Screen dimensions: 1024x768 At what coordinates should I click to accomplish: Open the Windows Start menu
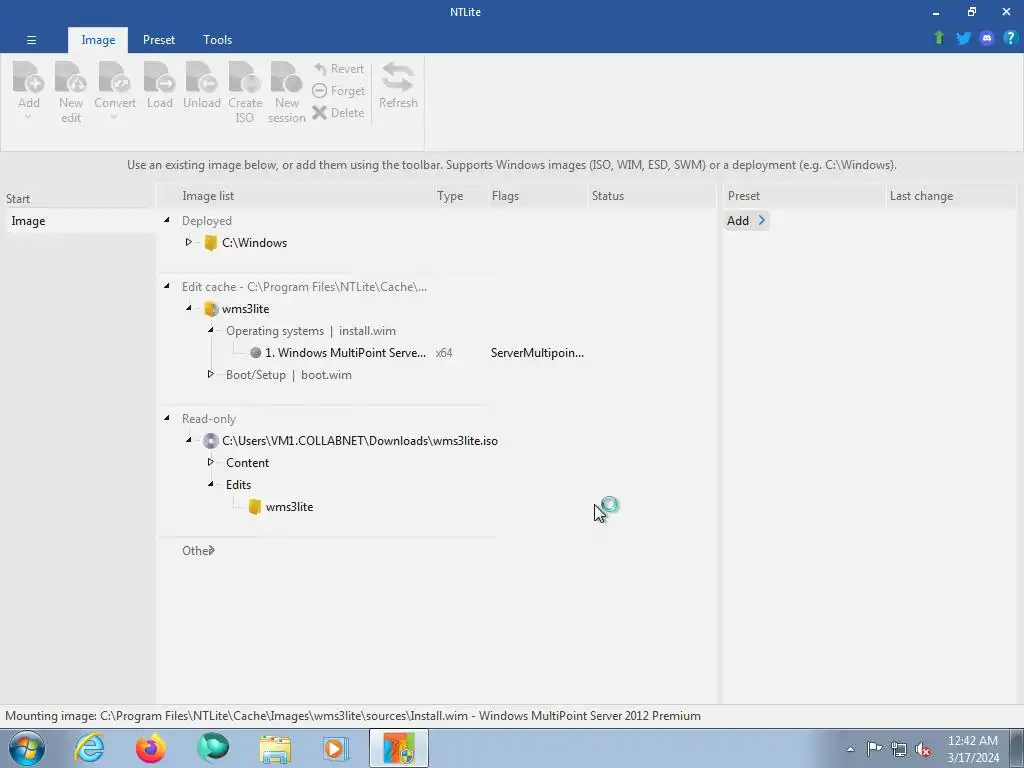coord(27,748)
